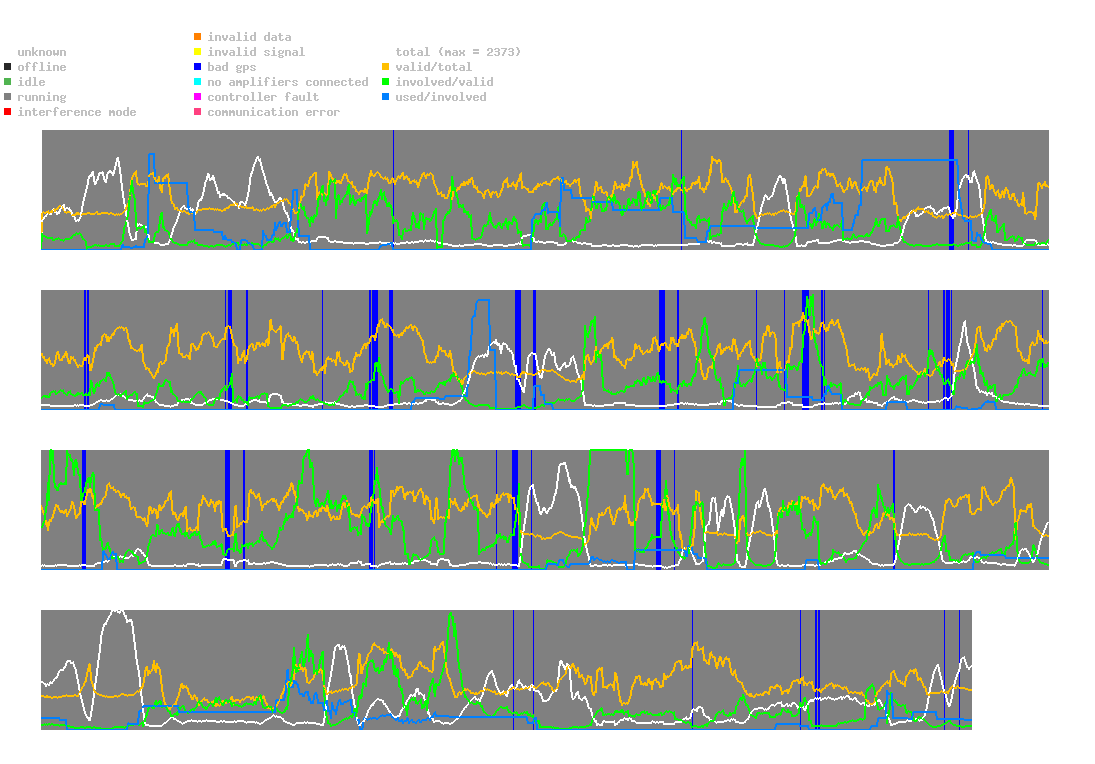
Task: Select the 'used/involved' legend label
Action: pyautogui.click(x=441, y=97)
